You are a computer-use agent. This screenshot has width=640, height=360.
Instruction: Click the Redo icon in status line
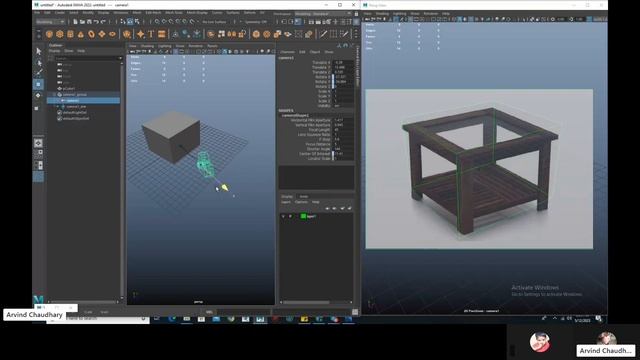click(103, 22)
